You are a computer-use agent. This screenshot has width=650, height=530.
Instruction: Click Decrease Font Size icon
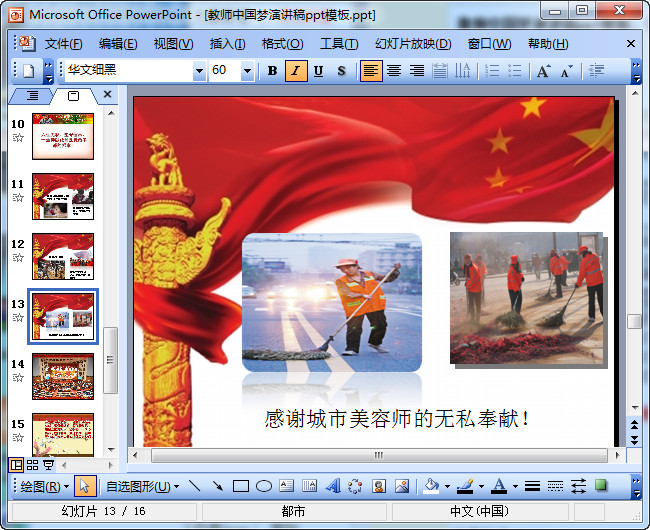[x=566, y=71]
